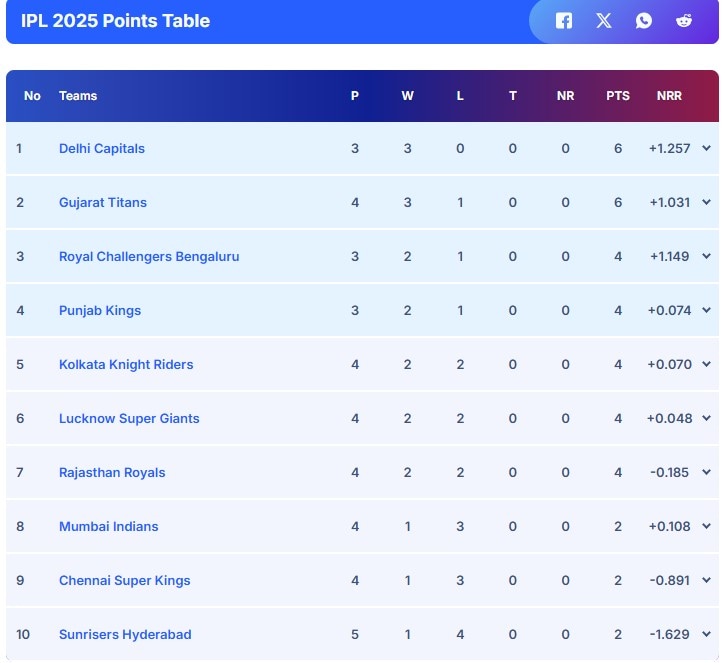Screen dimensions: 725x663
Task: Share points table via WhatsApp
Action: tap(644, 21)
